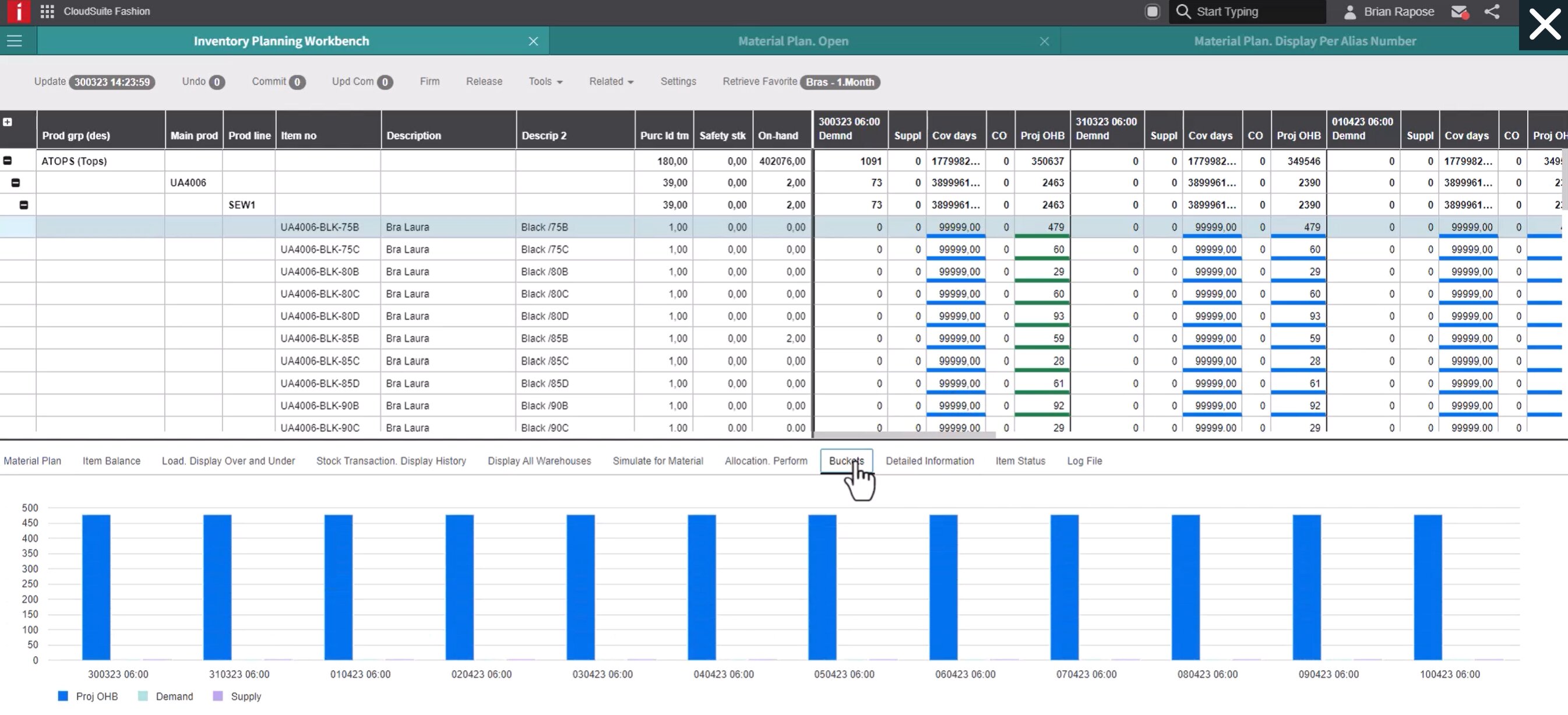Click the share icon in top bar

click(1491, 12)
